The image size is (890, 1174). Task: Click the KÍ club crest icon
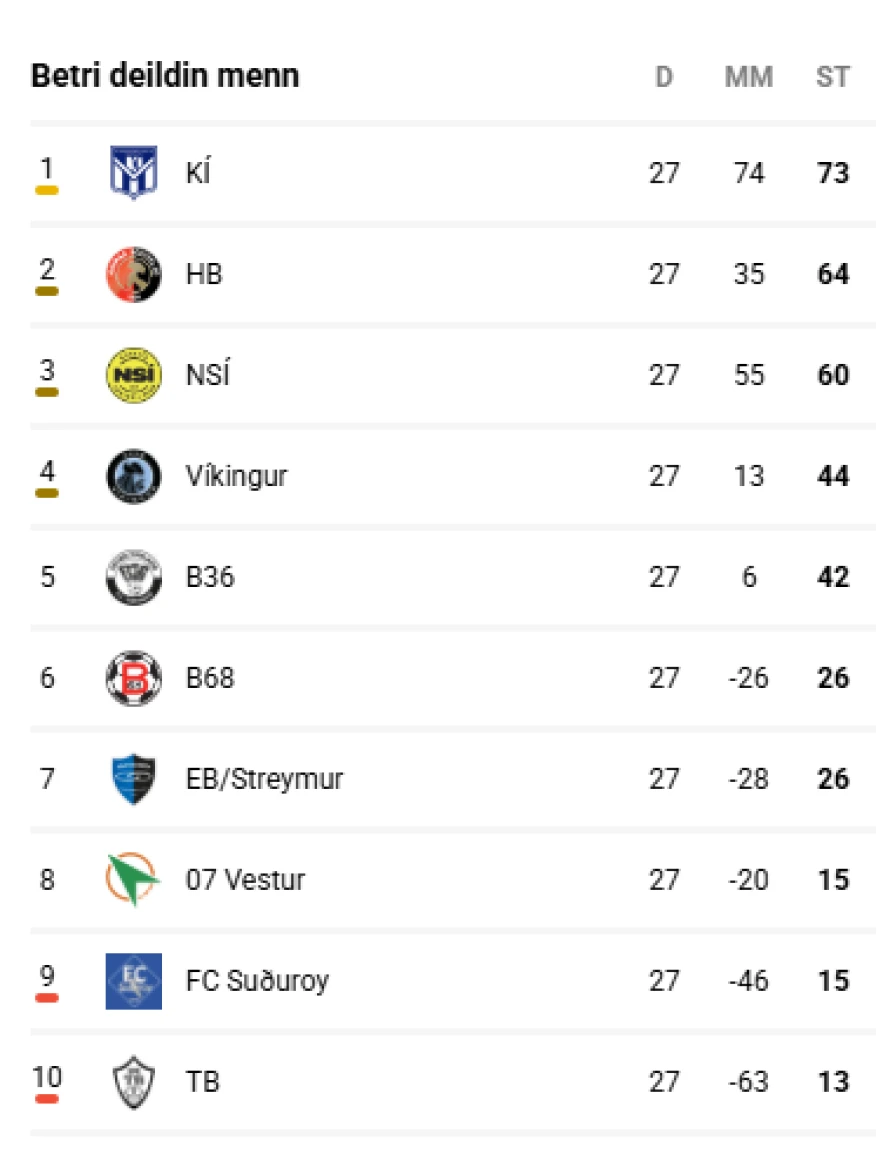tap(133, 173)
